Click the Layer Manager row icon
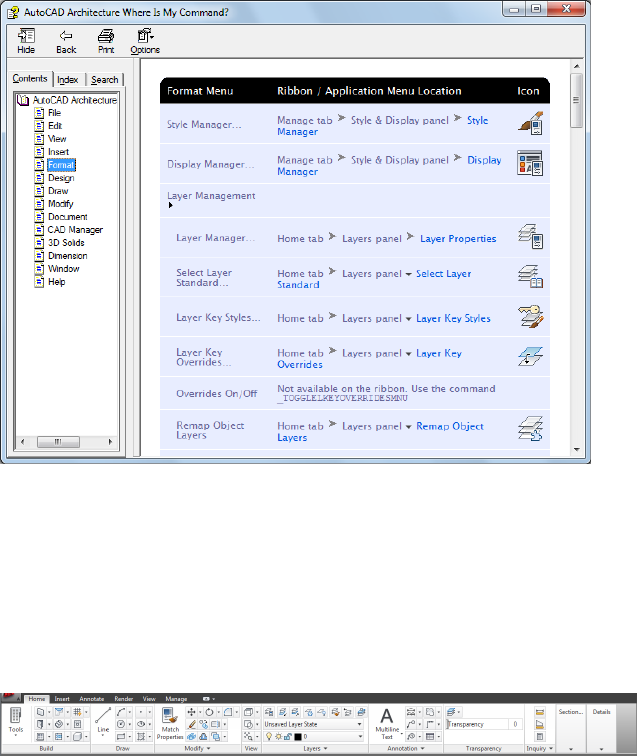The width and height of the screenshot is (637, 756). click(x=530, y=236)
